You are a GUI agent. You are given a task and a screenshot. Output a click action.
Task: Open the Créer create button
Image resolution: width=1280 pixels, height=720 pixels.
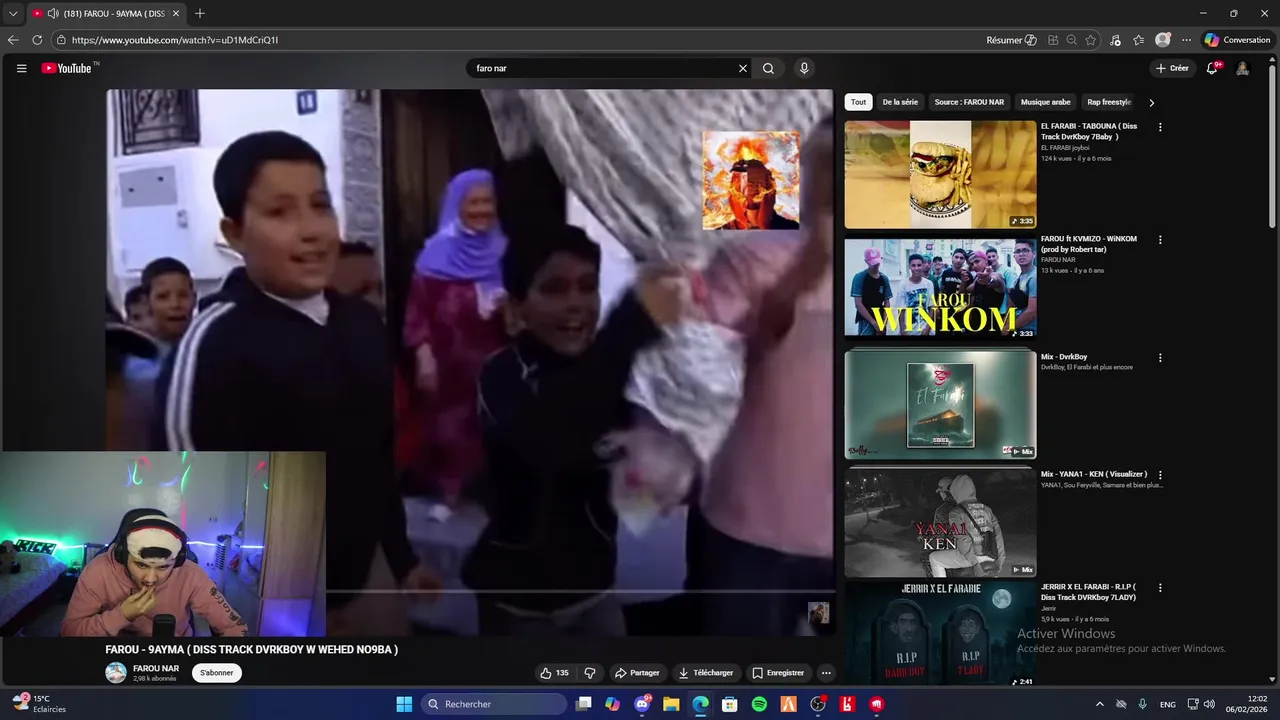point(1172,68)
